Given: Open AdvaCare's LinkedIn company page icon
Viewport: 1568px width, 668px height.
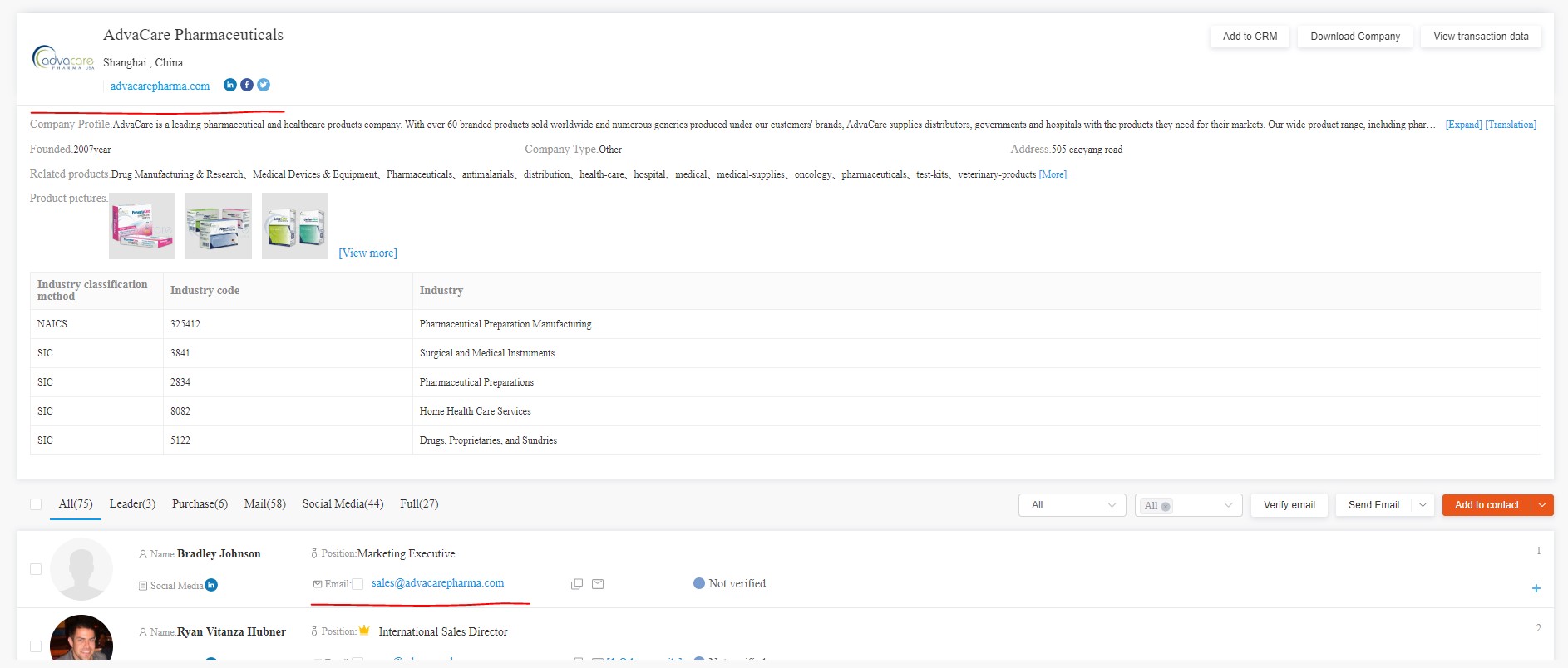Looking at the screenshot, I should pos(230,85).
